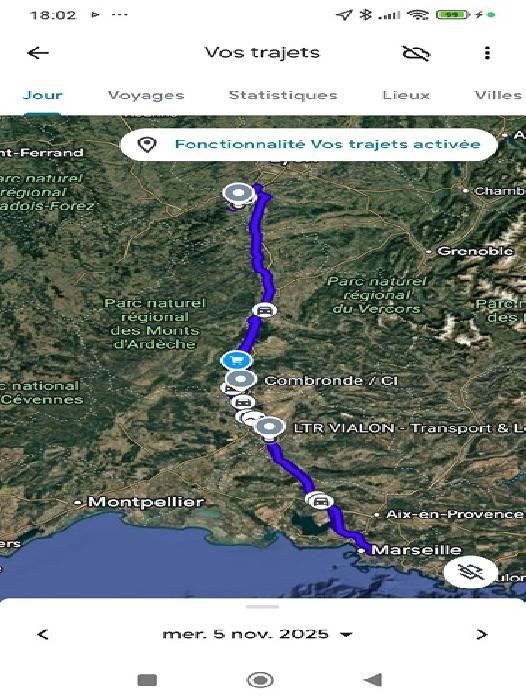Open the three-dot overflow menu
This screenshot has height=700, width=526.
(x=487, y=53)
